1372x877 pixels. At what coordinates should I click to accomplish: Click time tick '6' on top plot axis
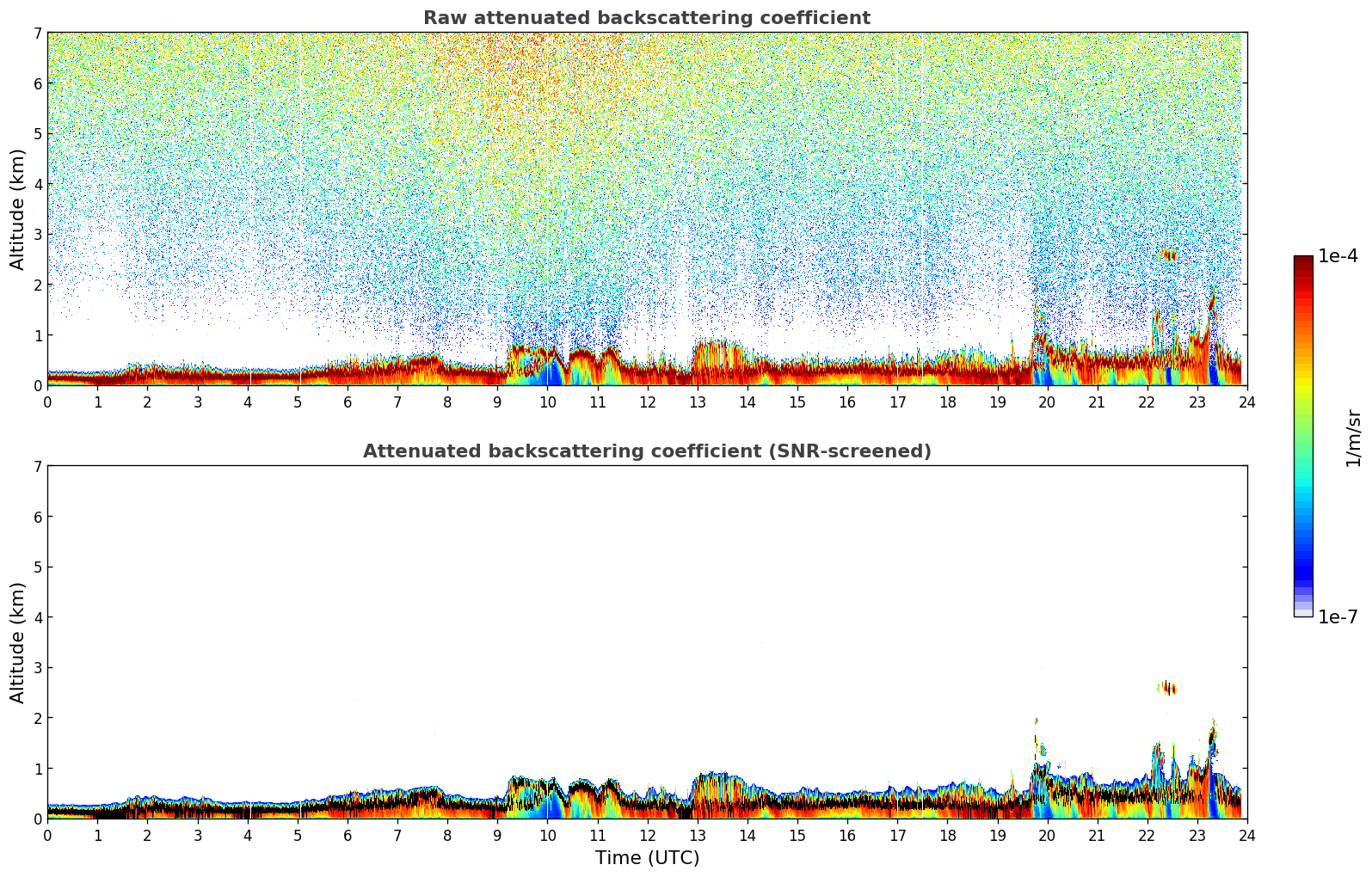(348, 402)
